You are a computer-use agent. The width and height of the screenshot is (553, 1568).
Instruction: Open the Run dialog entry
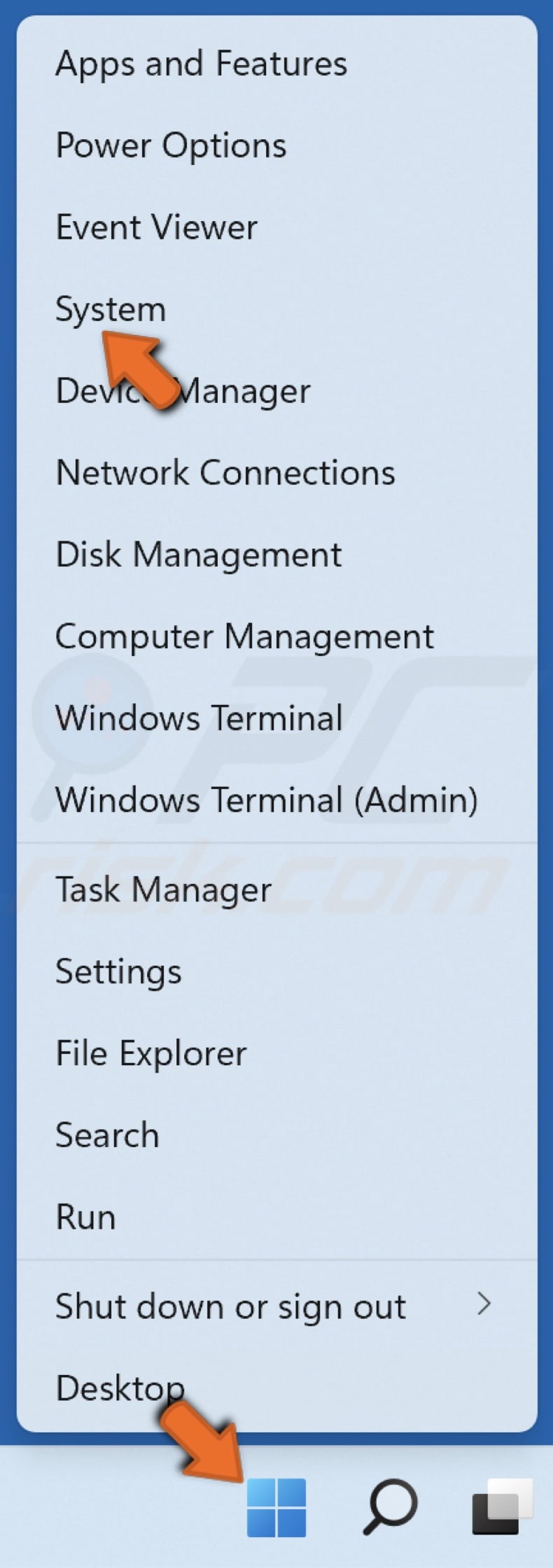tap(85, 1216)
